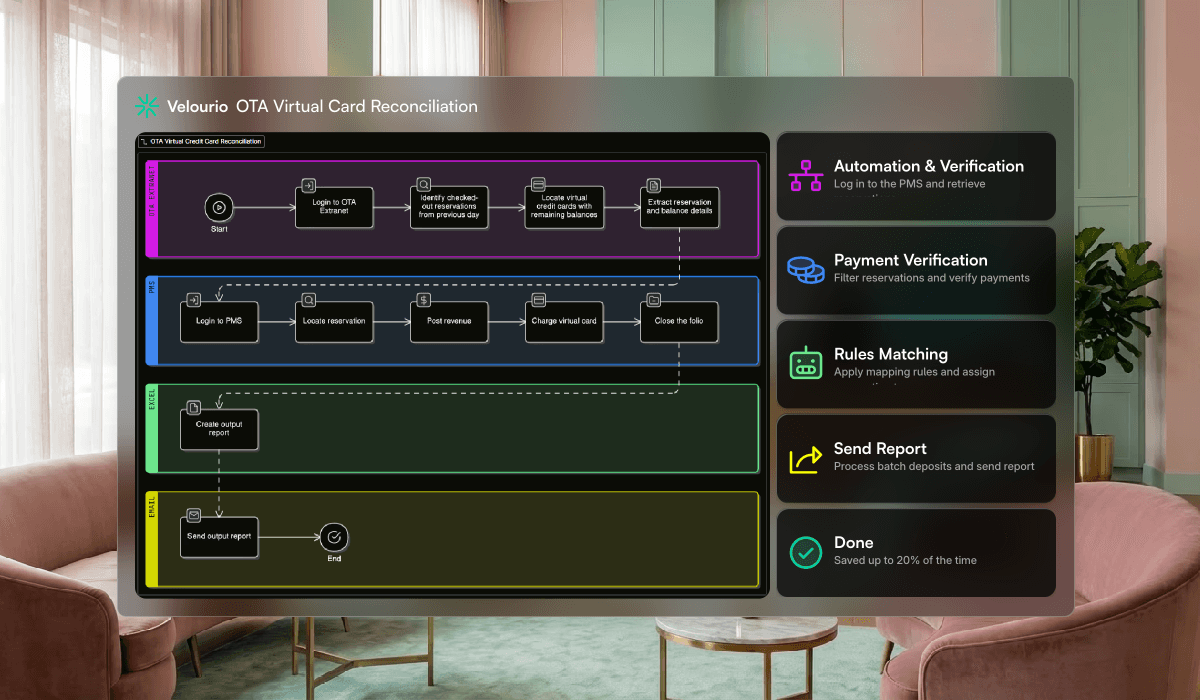The image size is (1200, 700).
Task: Click the green Excel lane label
Action: (152, 428)
